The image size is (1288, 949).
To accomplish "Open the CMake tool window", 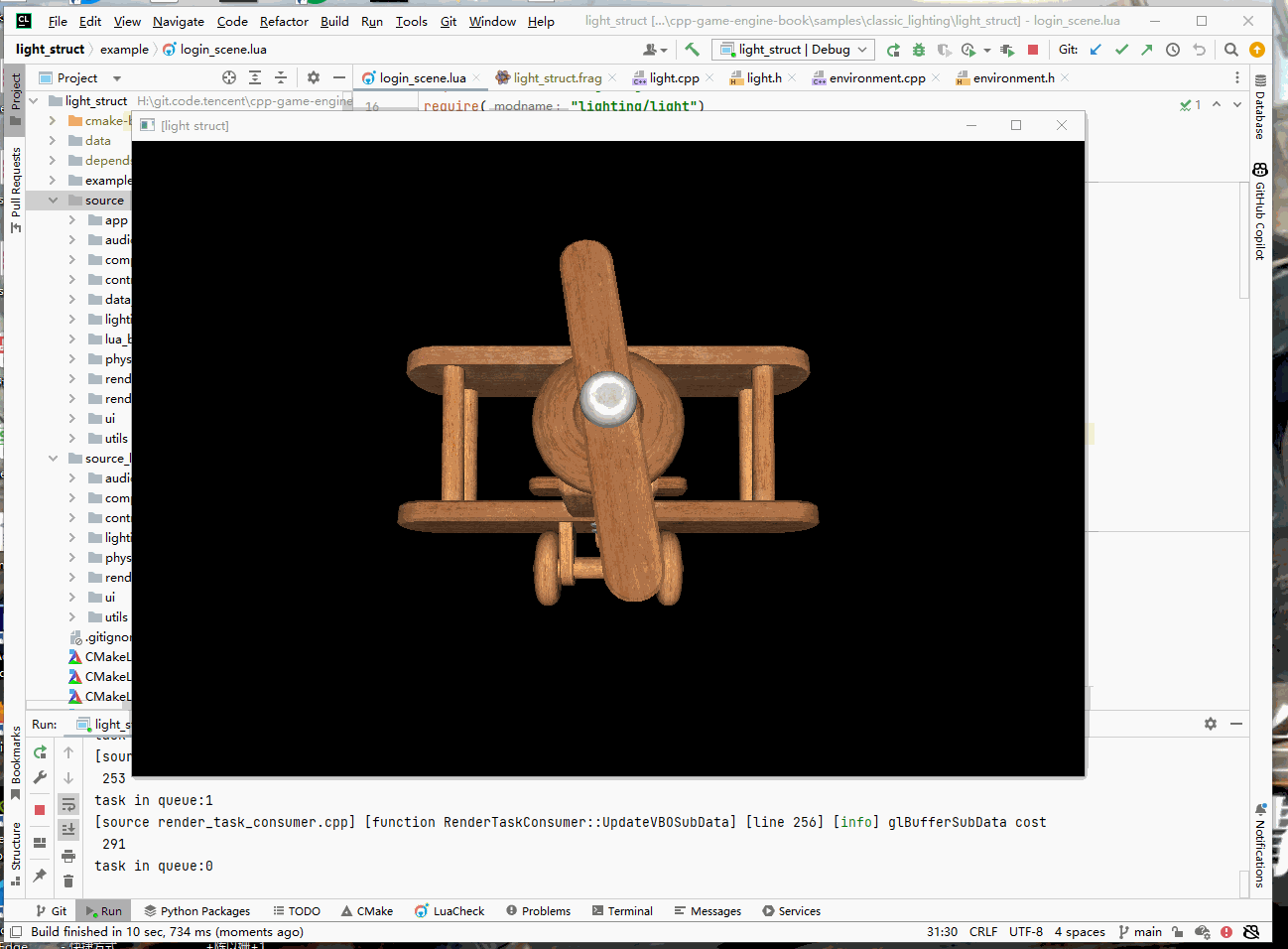I will pos(367,911).
